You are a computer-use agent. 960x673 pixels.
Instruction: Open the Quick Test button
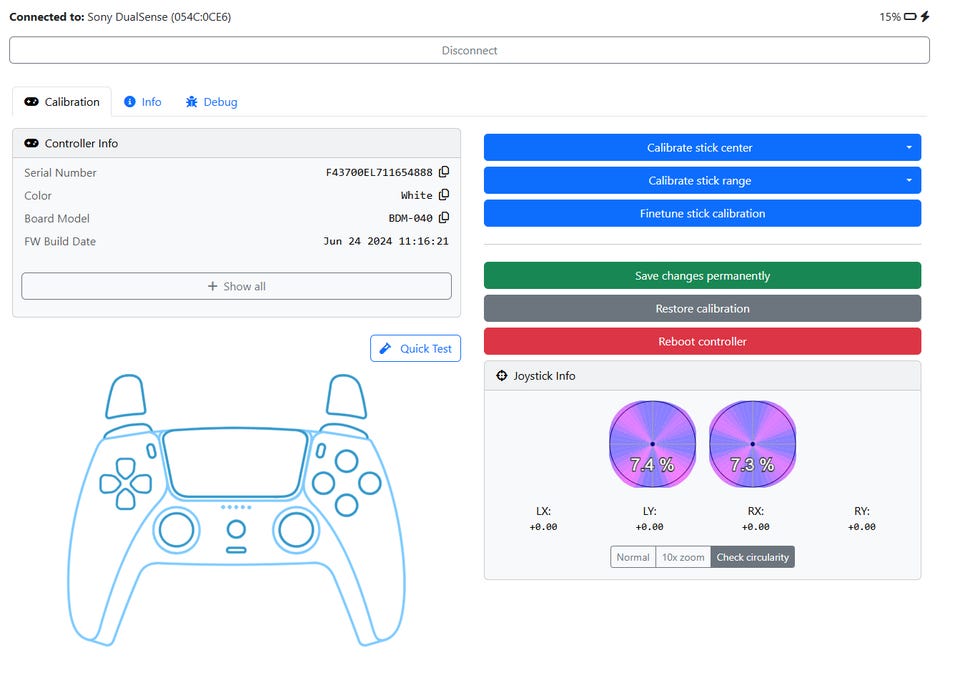pos(415,348)
